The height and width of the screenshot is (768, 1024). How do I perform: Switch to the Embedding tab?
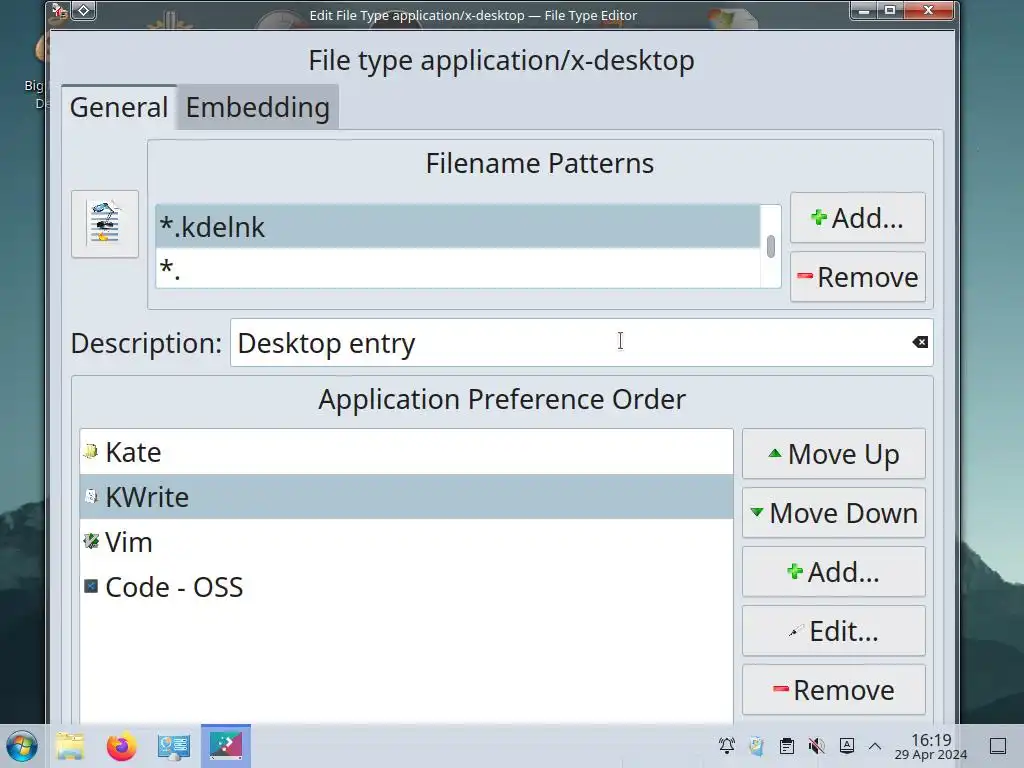257,107
